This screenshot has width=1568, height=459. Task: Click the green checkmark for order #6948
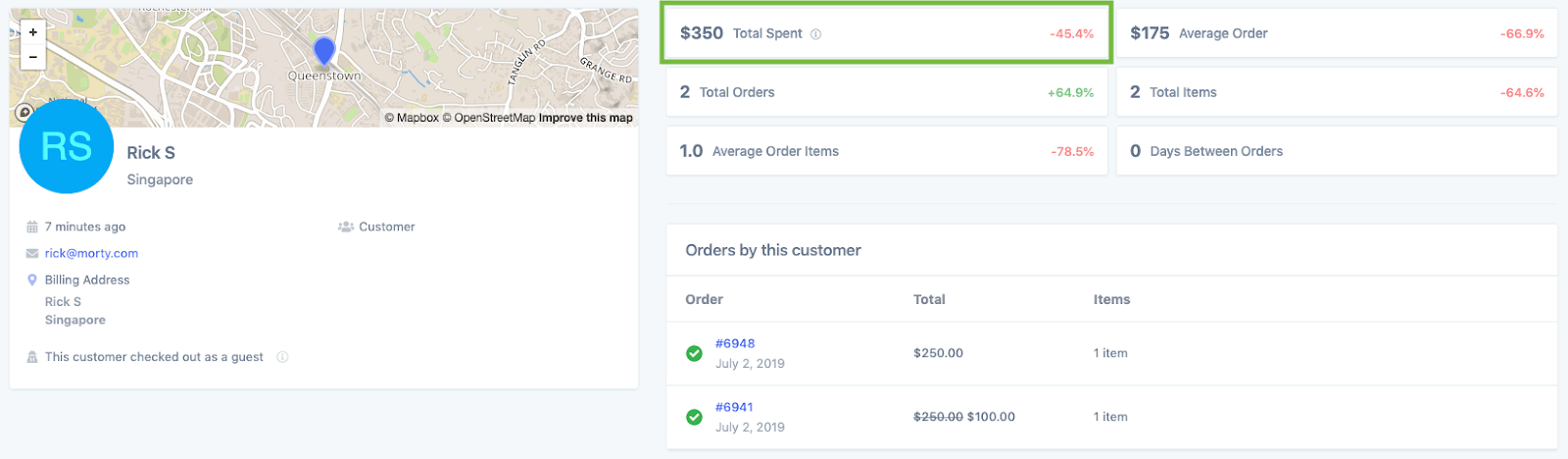(694, 353)
